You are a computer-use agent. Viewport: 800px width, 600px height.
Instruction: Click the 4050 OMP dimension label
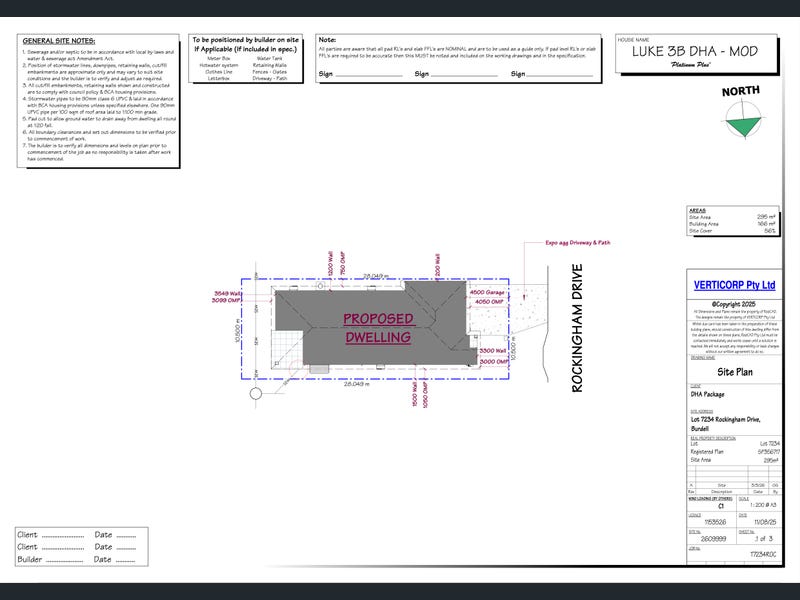point(489,302)
